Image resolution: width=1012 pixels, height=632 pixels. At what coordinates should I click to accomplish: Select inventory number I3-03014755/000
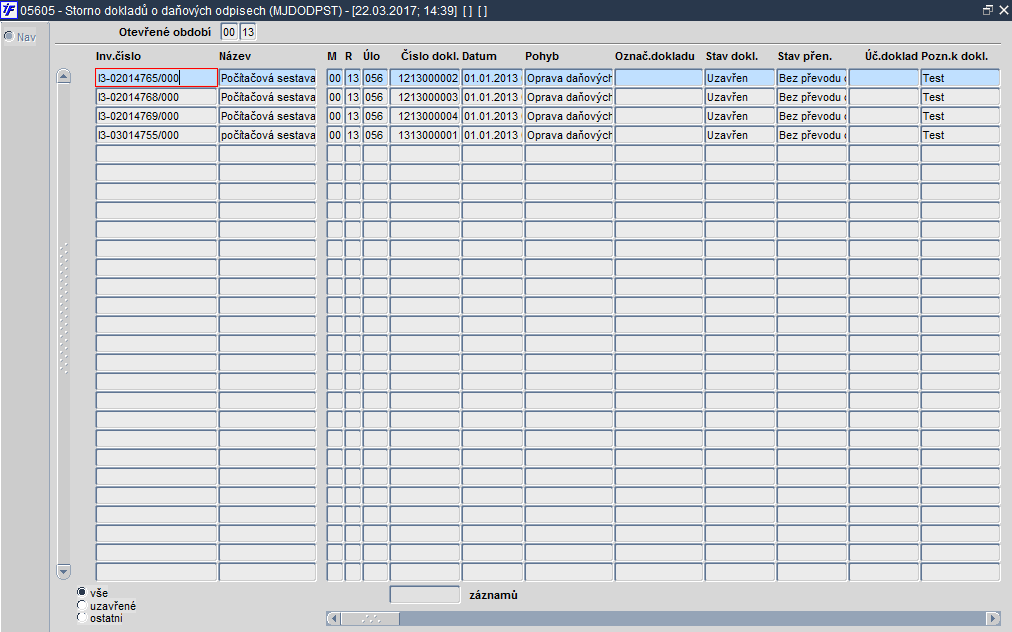pos(156,135)
